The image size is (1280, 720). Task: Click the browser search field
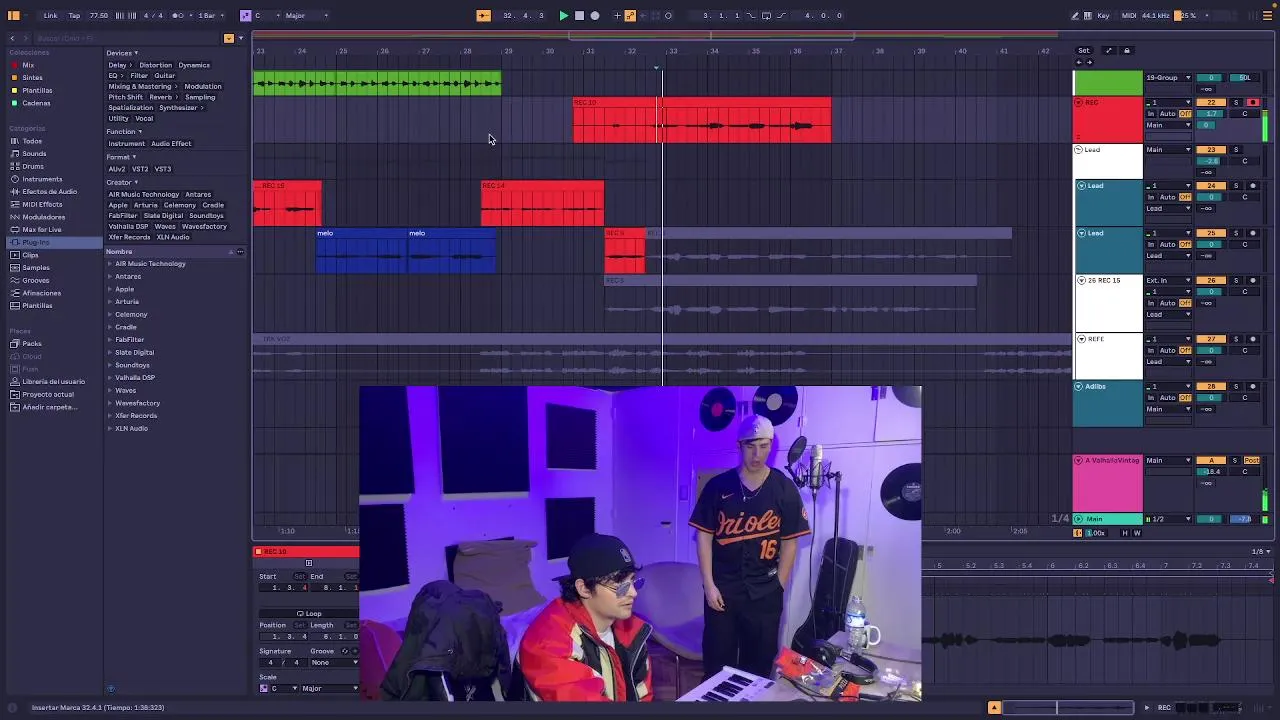point(125,38)
